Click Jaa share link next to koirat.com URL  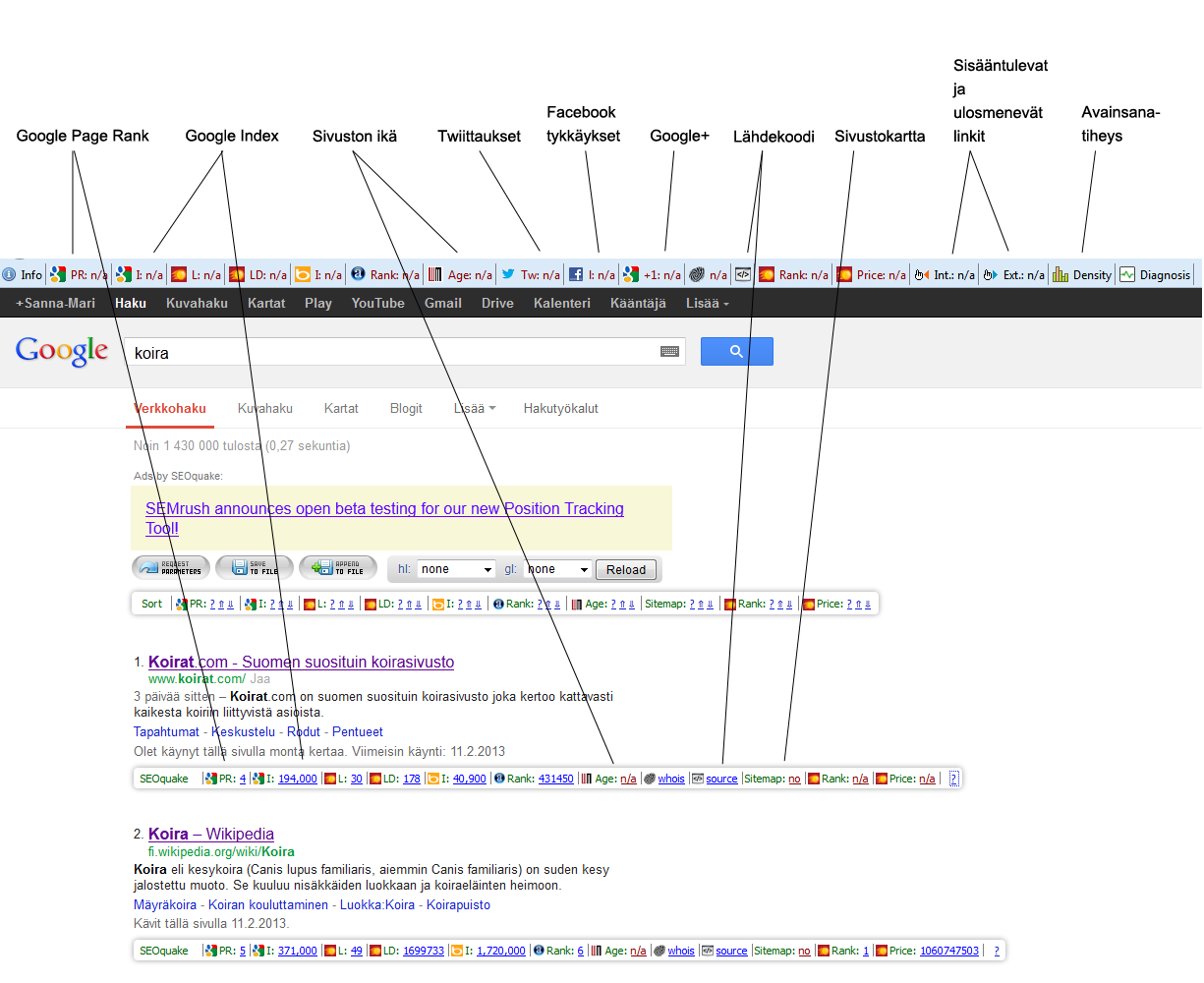(259, 678)
